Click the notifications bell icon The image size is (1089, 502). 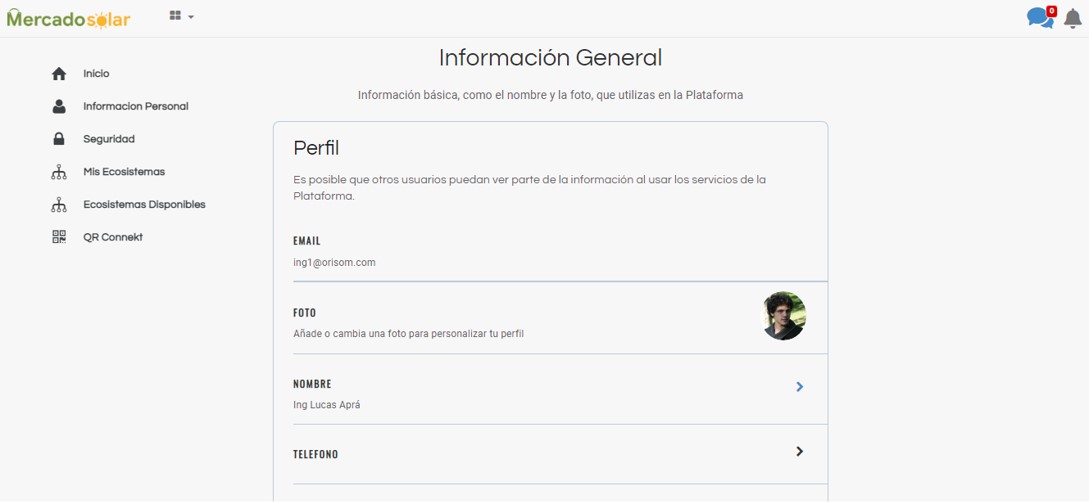(x=1073, y=19)
